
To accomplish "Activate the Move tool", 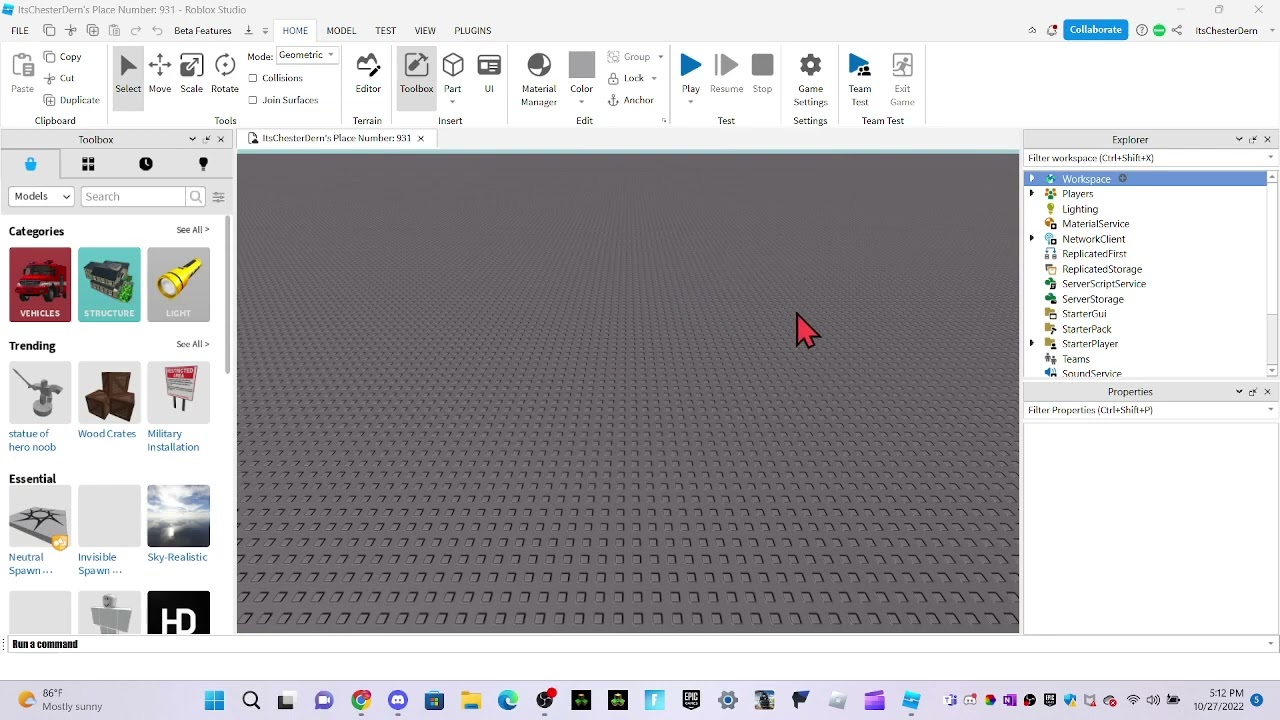I will click(x=160, y=74).
